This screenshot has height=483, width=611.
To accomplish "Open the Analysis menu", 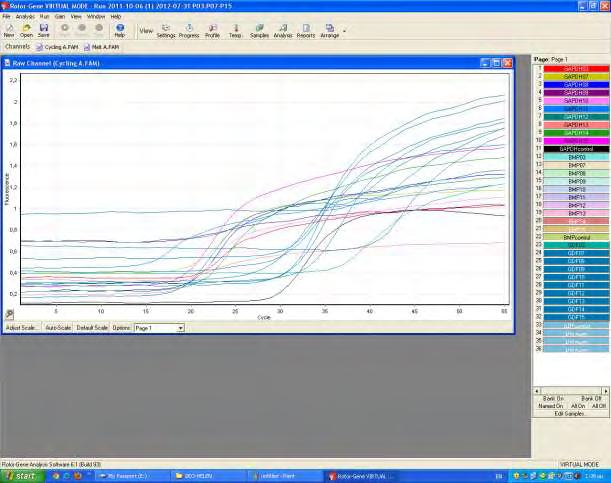I will pyautogui.click(x=25, y=17).
